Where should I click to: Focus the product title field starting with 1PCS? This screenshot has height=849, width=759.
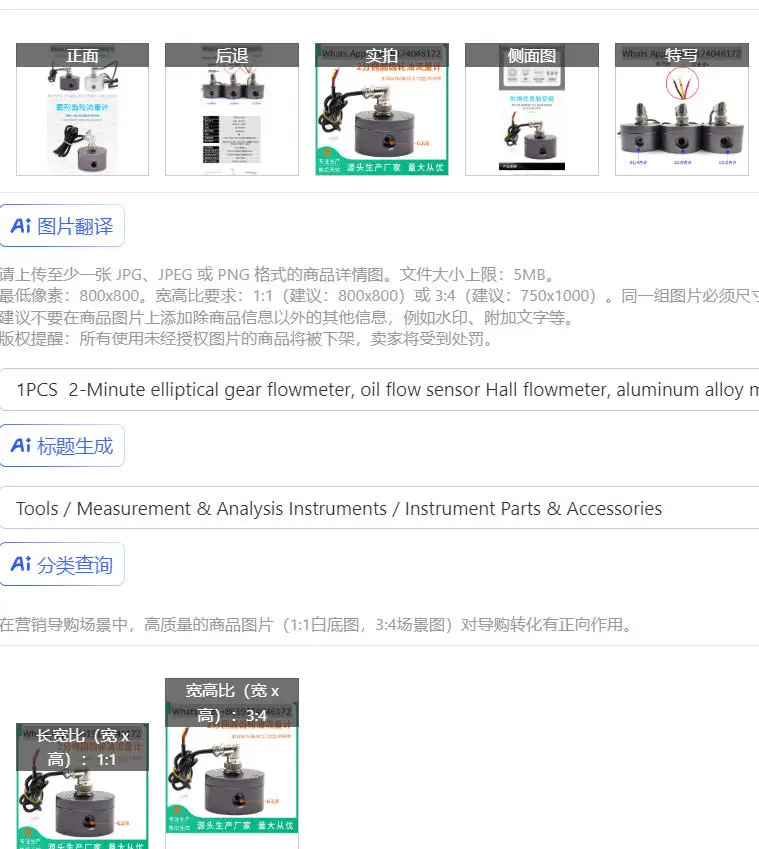(380, 390)
